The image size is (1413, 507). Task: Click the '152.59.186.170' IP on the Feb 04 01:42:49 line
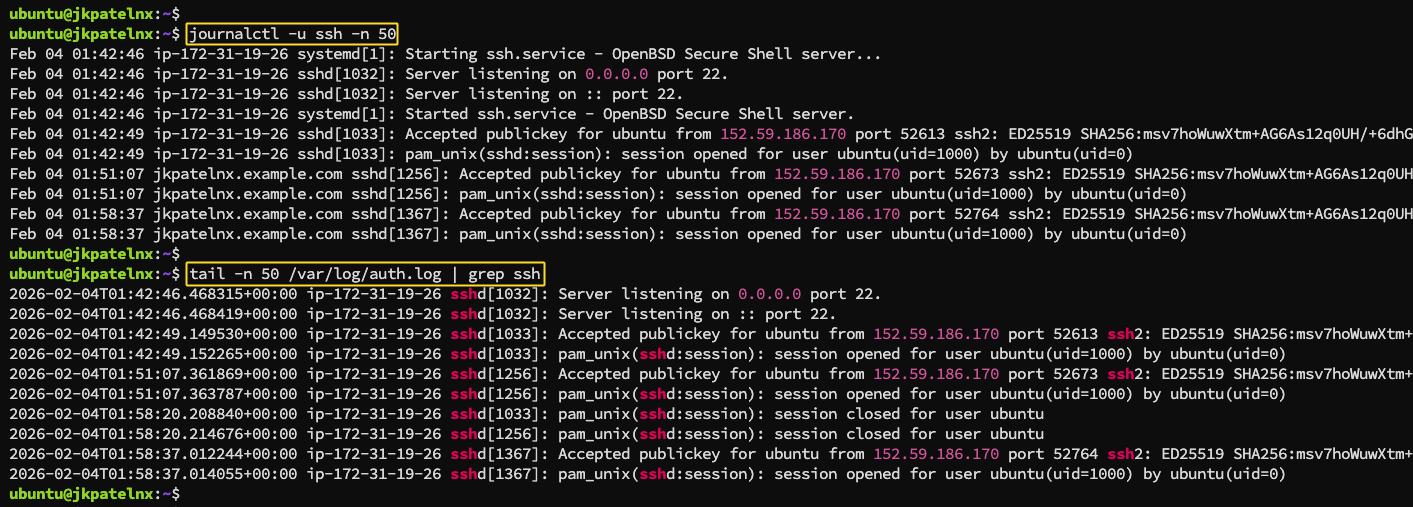pyautogui.click(x=783, y=134)
